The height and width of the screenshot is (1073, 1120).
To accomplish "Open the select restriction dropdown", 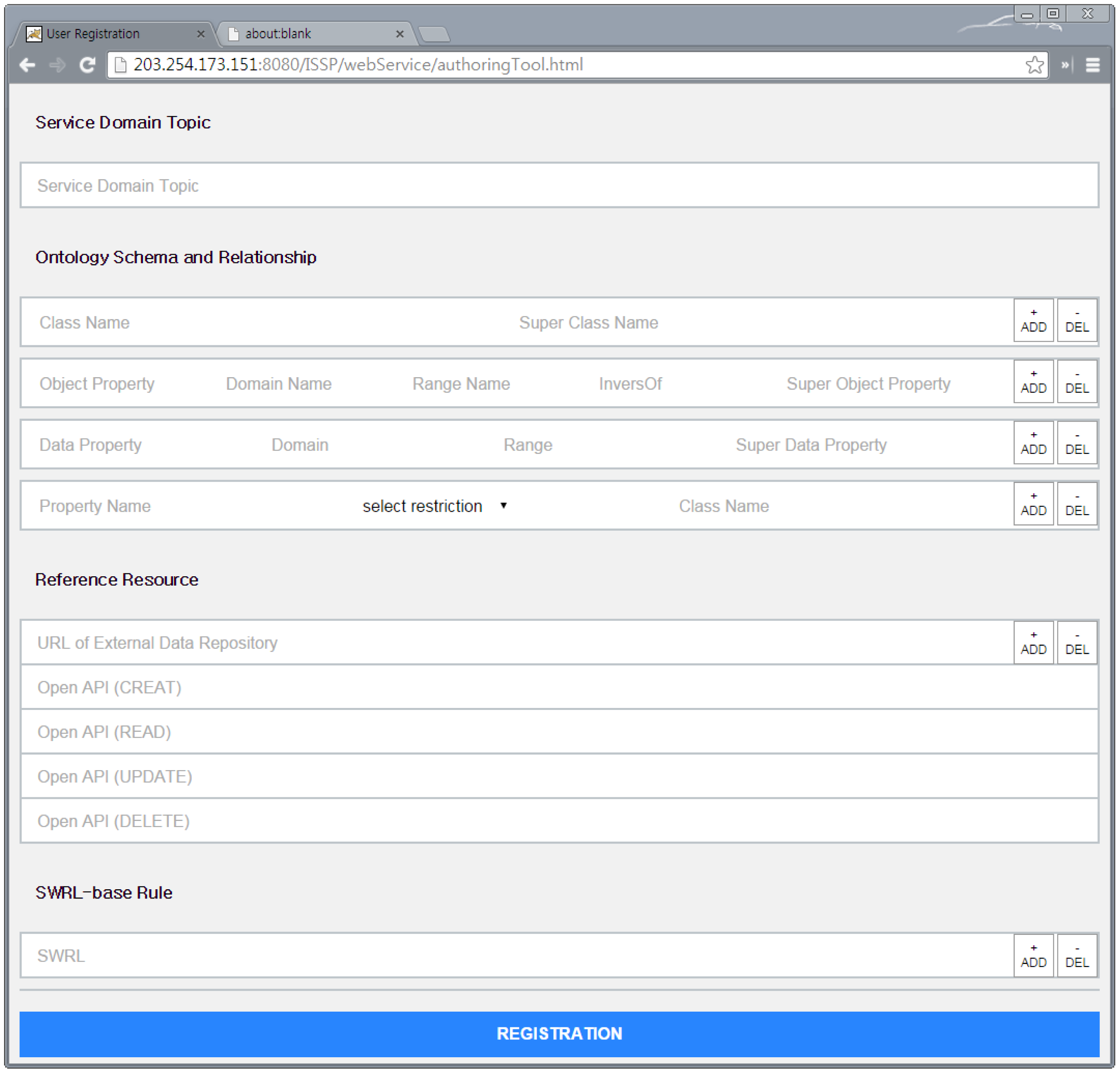I will coord(434,506).
